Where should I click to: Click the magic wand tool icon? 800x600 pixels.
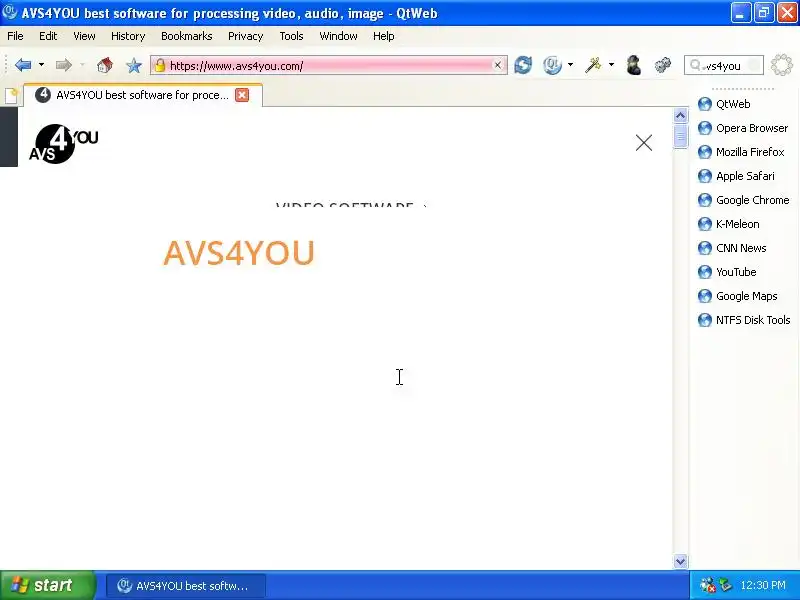pyautogui.click(x=593, y=65)
